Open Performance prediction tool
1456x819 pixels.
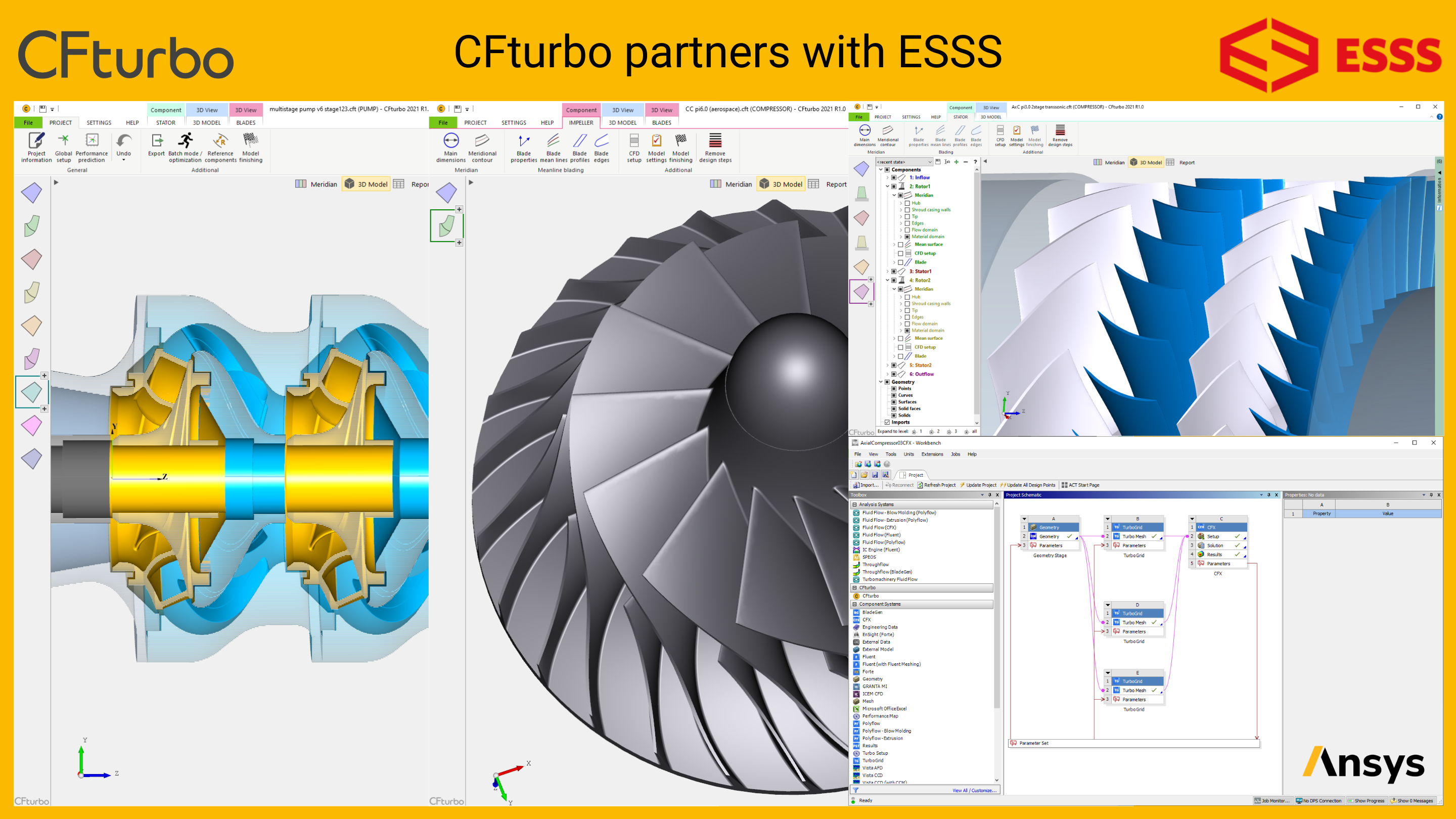click(x=92, y=148)
